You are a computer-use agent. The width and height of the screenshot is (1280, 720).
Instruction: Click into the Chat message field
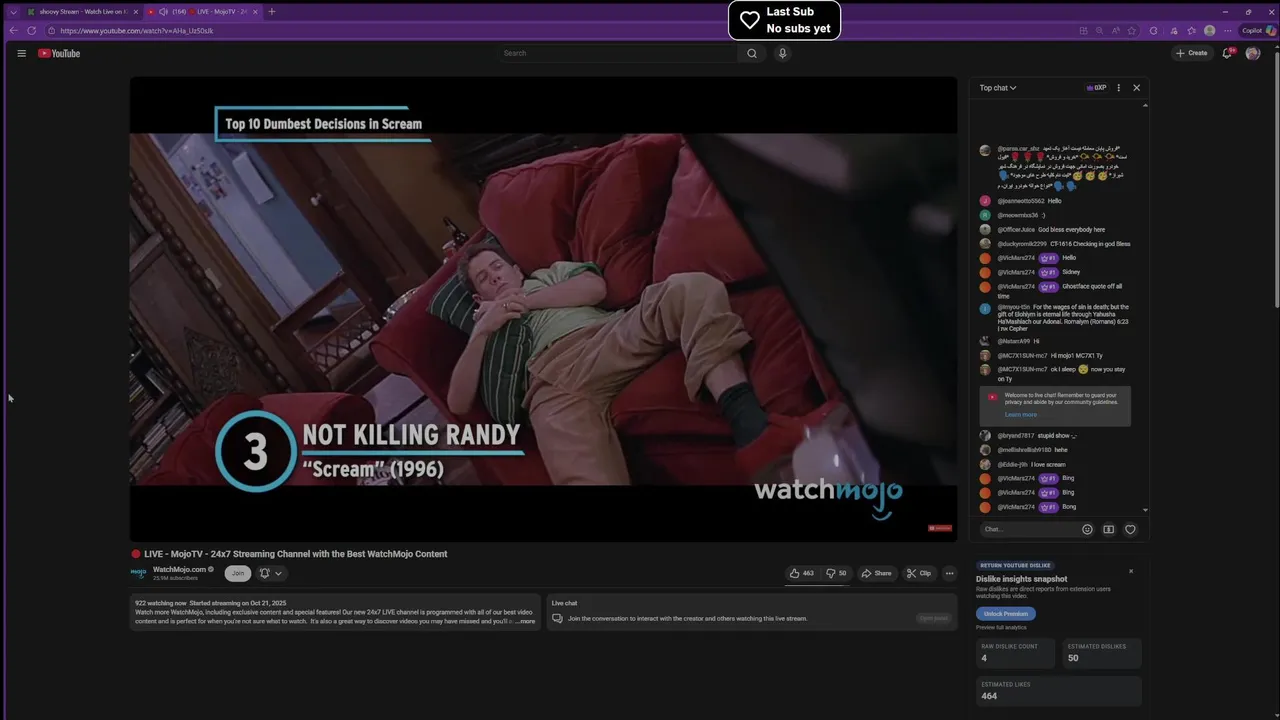pyautogui.click(x=1028, y=529)
